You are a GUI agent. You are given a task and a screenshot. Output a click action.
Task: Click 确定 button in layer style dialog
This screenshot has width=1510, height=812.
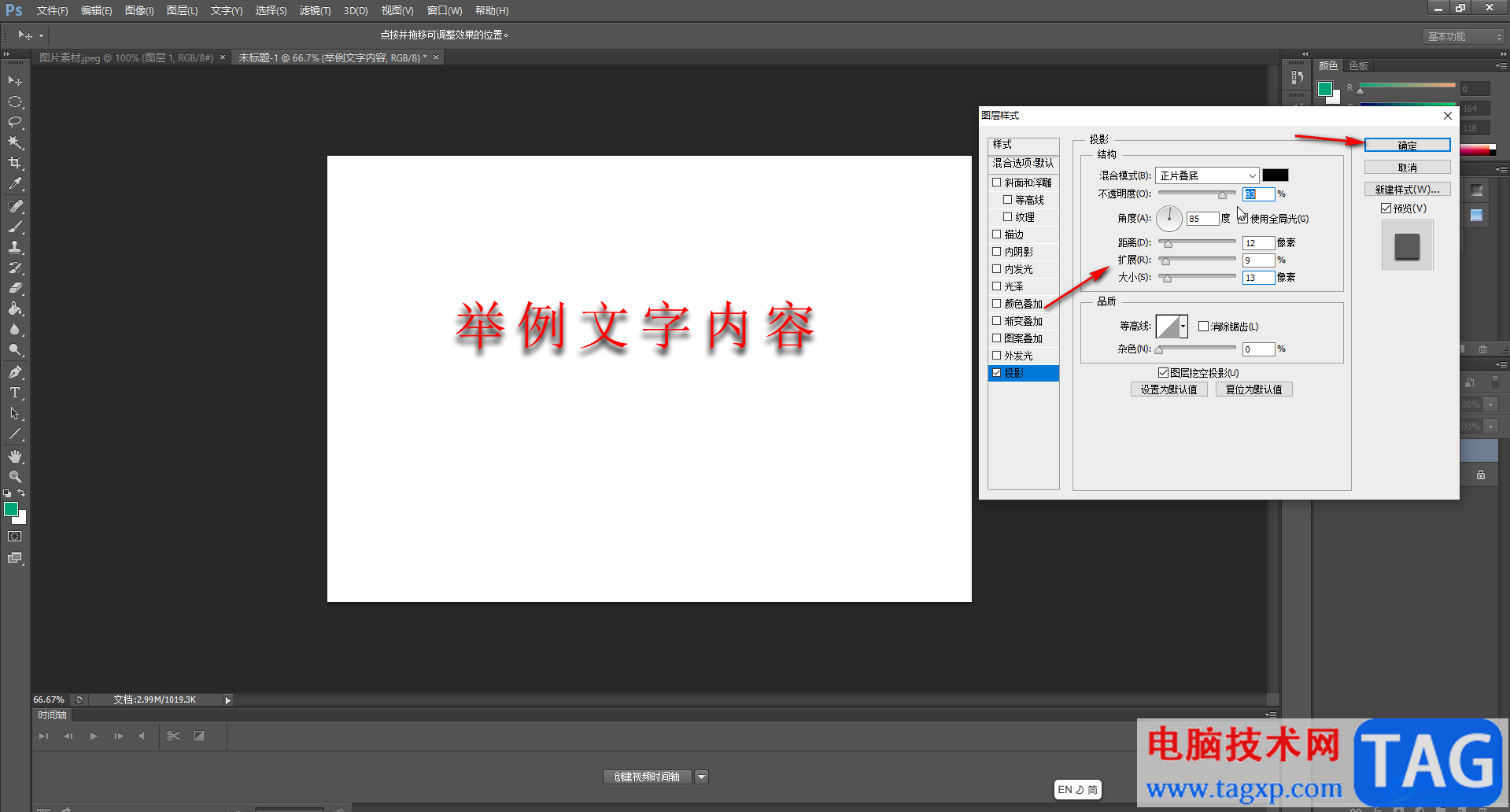click(1407, 146)
